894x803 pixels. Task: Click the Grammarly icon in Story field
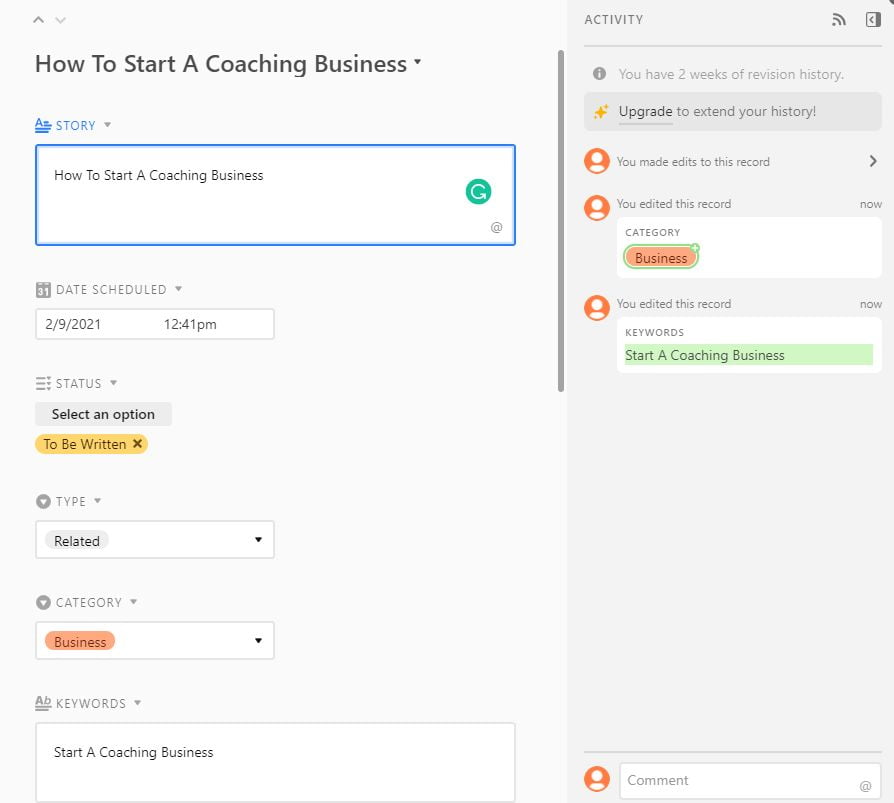pyautogui.click(x=479, y=191)
